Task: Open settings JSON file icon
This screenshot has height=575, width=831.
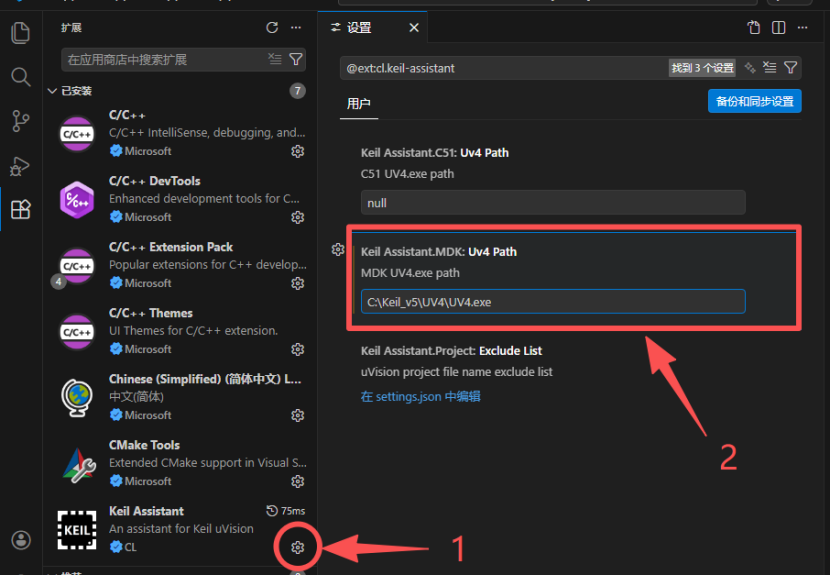Action: coord(754,28)
